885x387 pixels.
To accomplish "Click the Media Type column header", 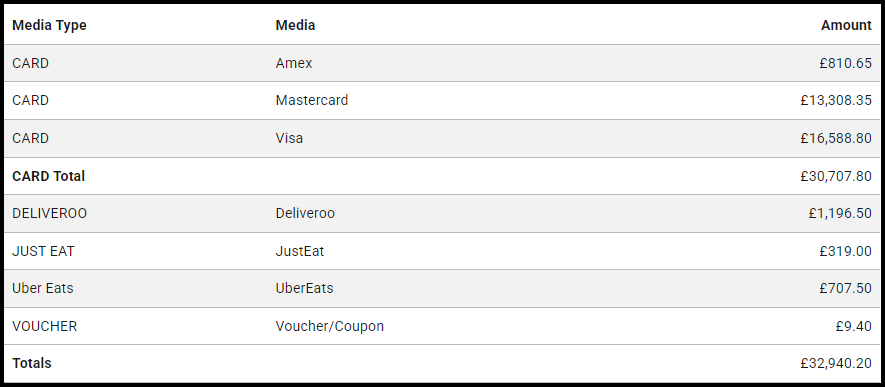I will (49, 25).
